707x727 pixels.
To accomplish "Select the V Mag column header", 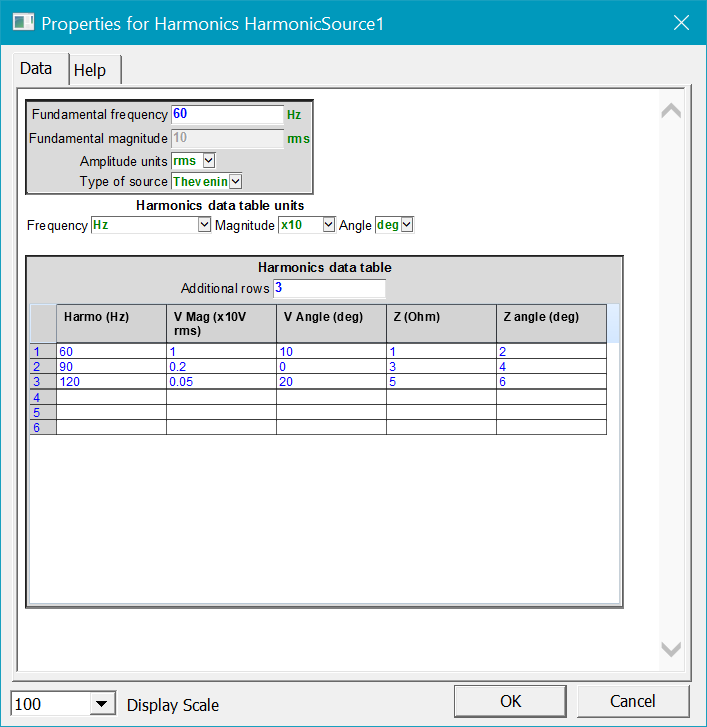I will pos(221,324).
